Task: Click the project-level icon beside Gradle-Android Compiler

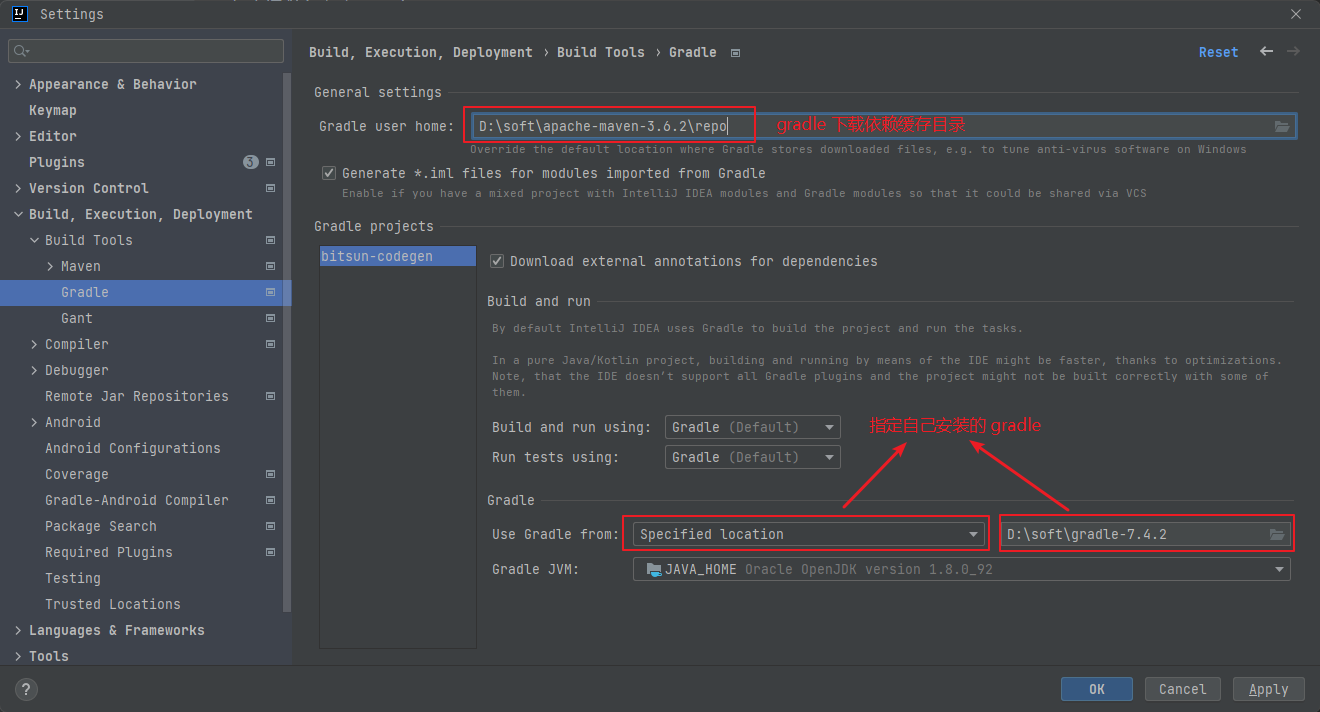Action: (270, 500)
